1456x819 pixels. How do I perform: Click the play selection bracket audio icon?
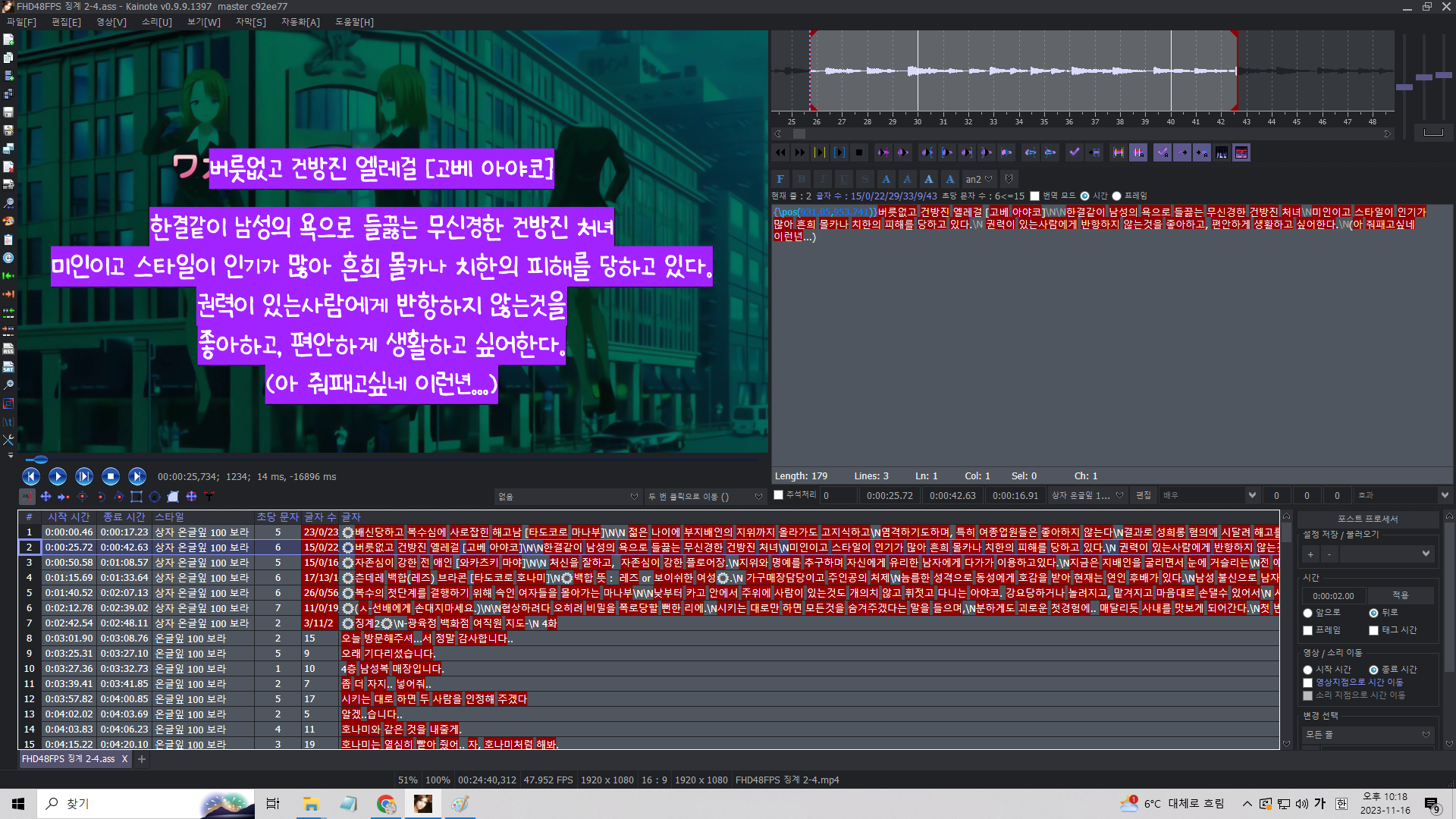pos(839,152)
